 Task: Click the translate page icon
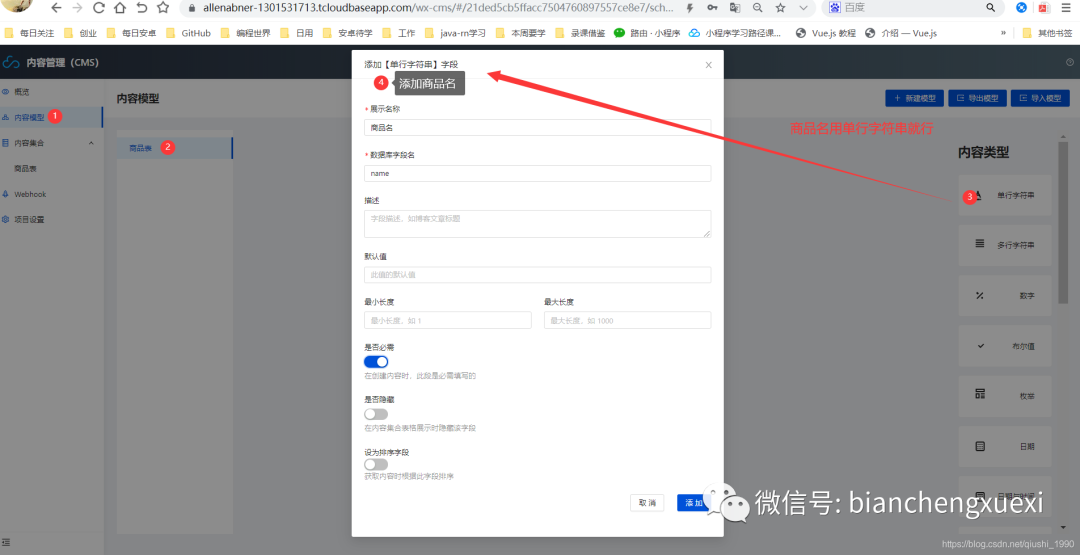735,8
